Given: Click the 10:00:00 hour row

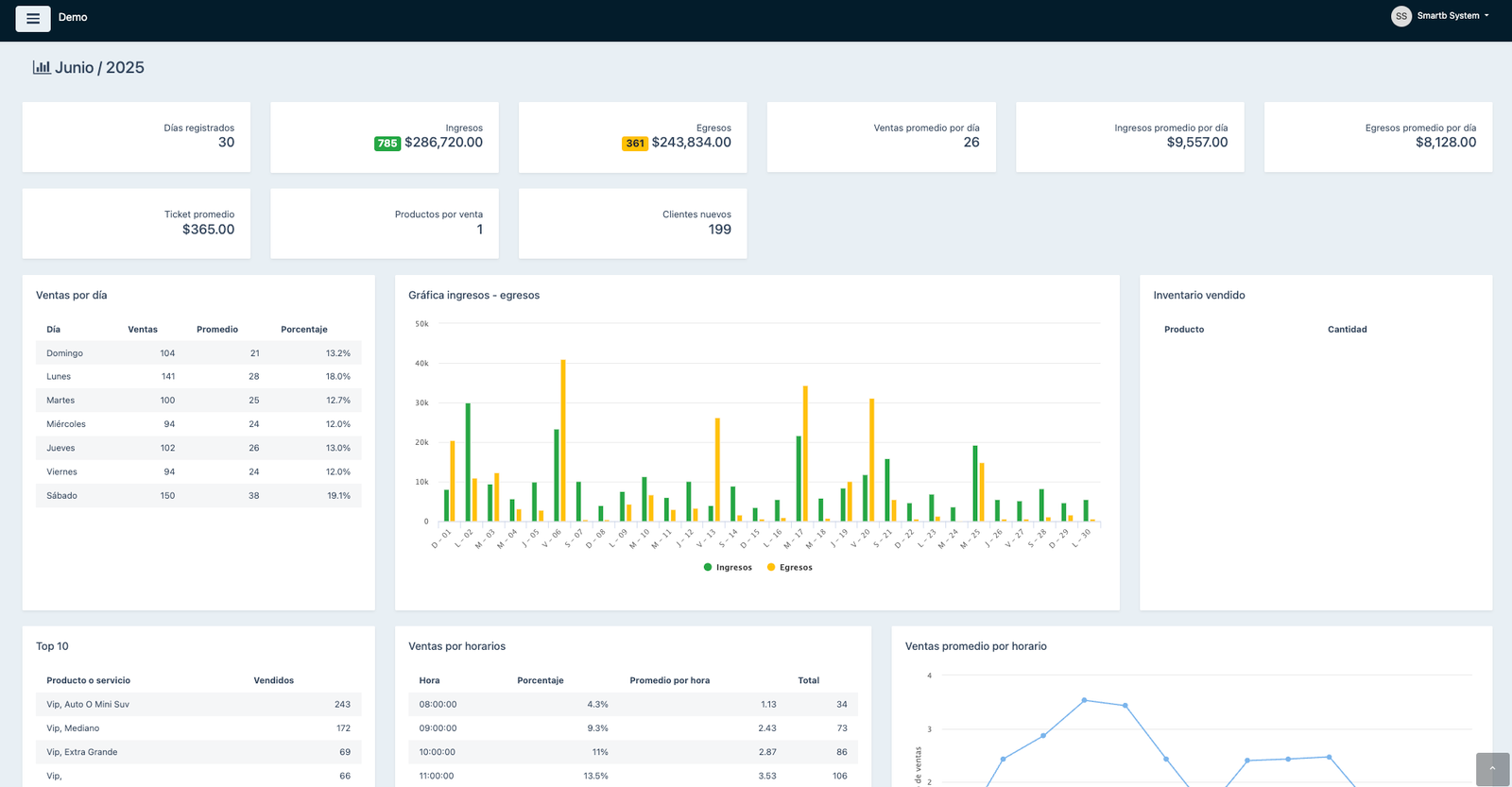Looking at the screenshot, I should point(633,752).
